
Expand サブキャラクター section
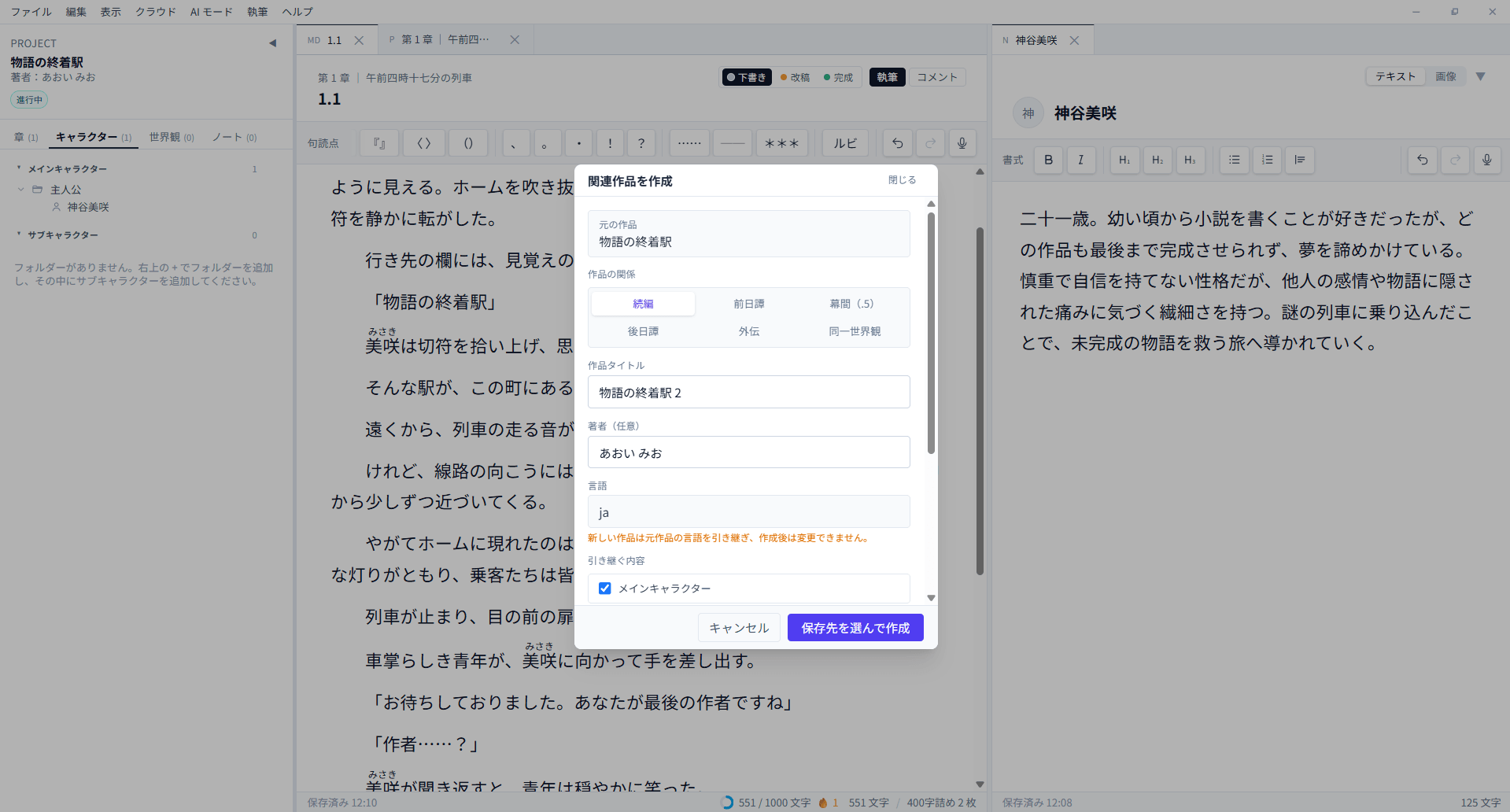pyautogui.click(x=19, y=234)
